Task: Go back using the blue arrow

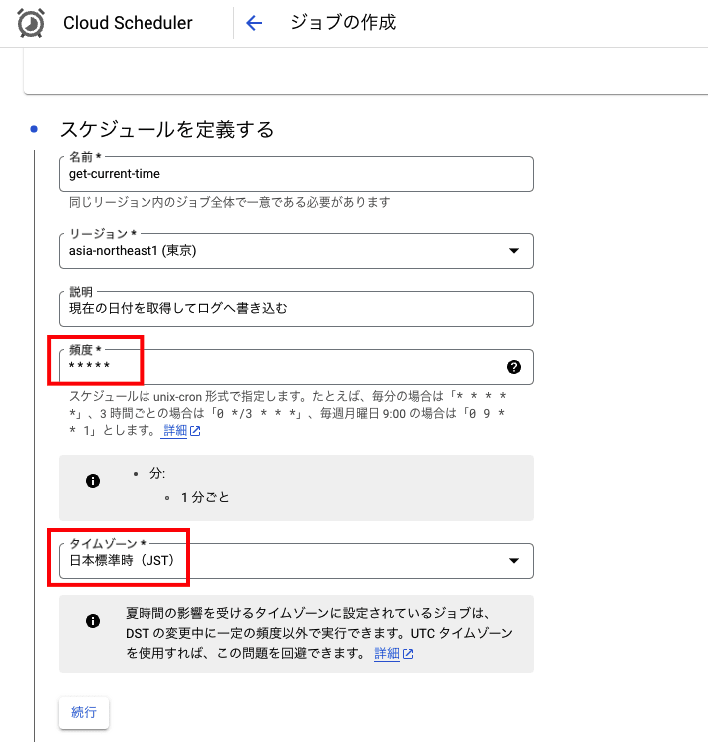Action: point(254,23)
